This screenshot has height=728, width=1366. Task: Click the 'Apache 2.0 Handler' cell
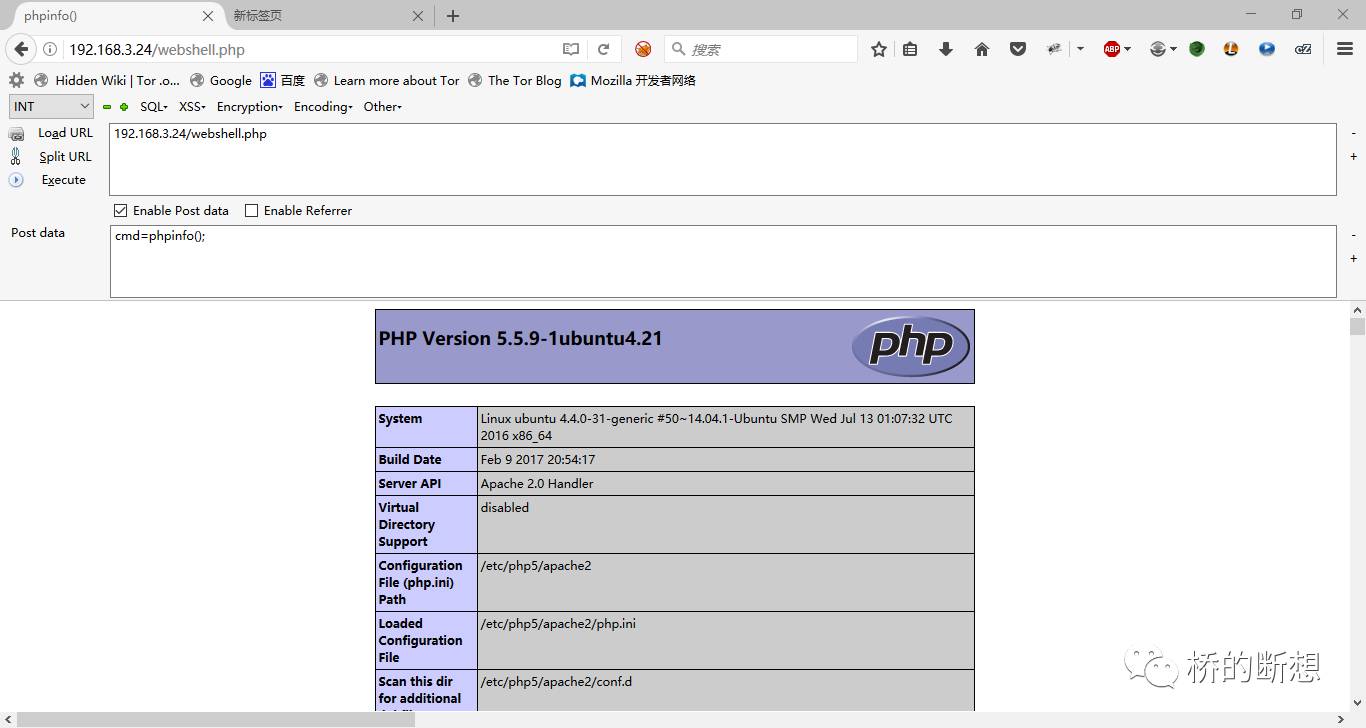tap(537, 483)
